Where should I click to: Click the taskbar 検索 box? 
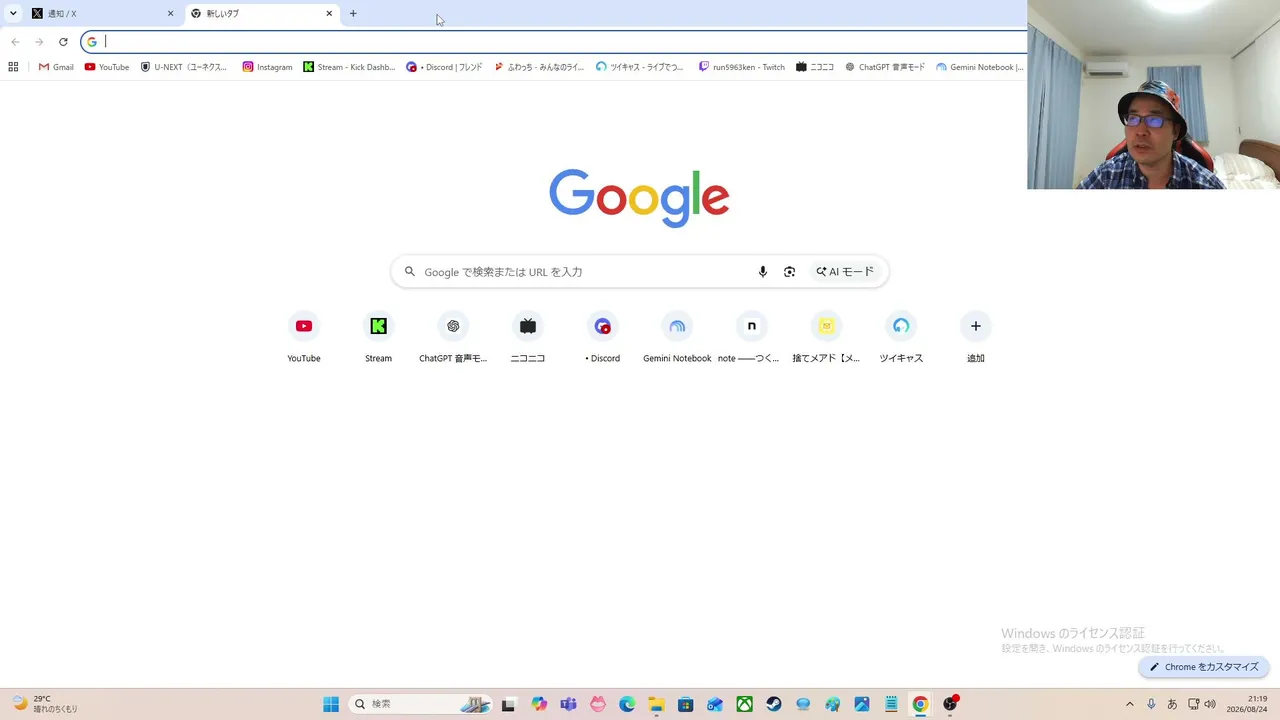click(x=422, y=704)
